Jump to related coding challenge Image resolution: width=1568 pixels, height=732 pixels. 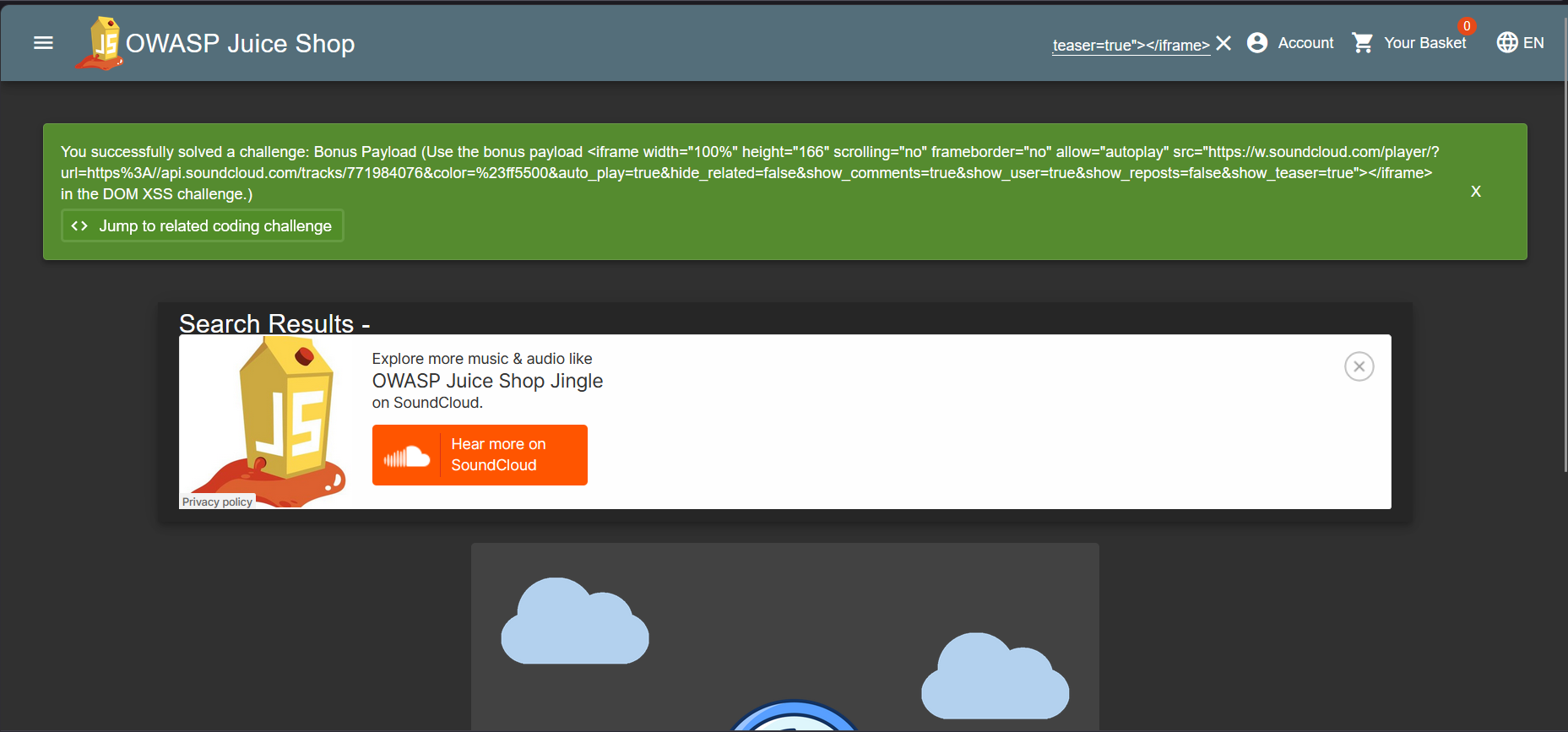[203, 225]
